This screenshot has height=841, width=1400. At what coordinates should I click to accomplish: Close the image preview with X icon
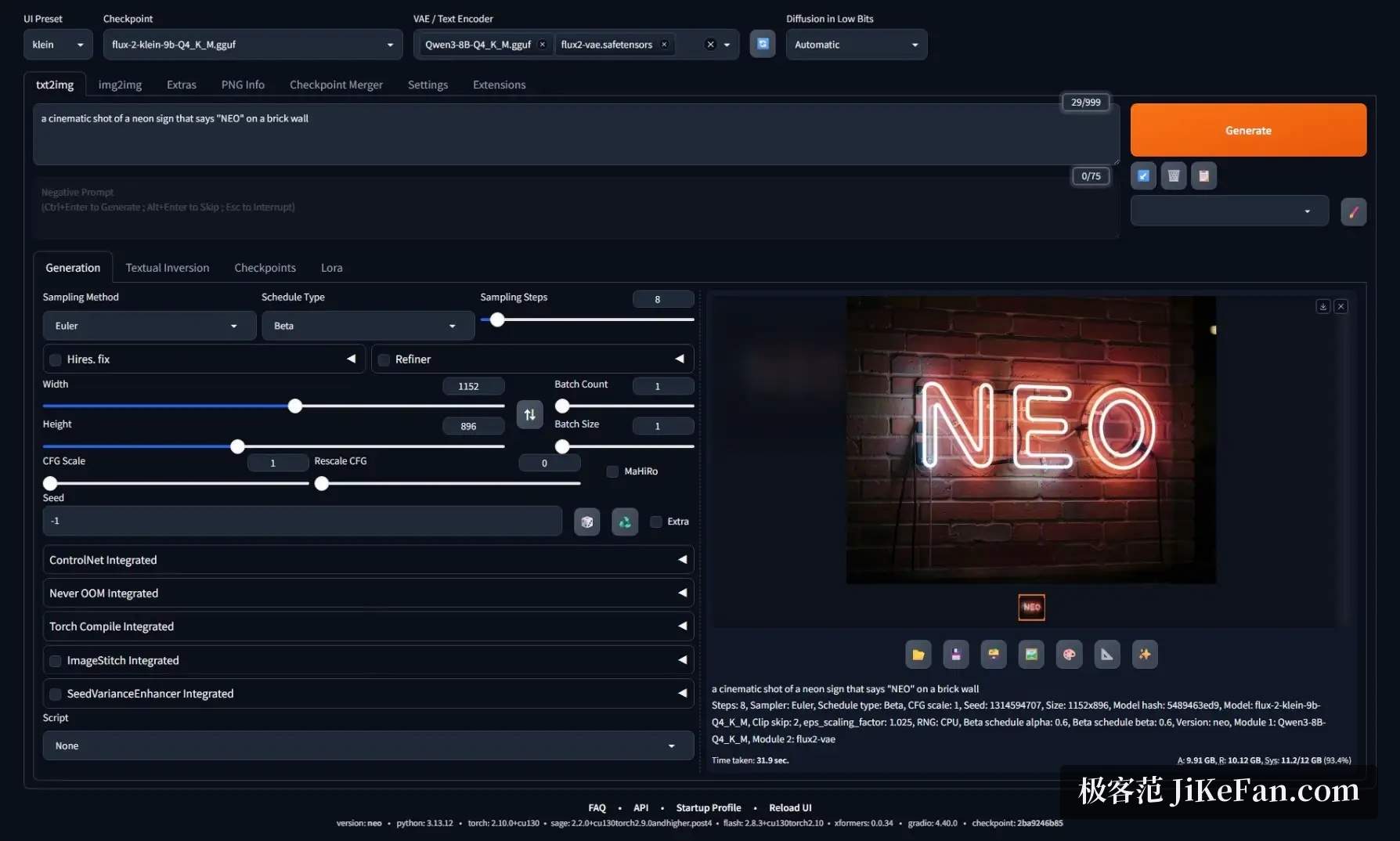tap(1341, 306)
